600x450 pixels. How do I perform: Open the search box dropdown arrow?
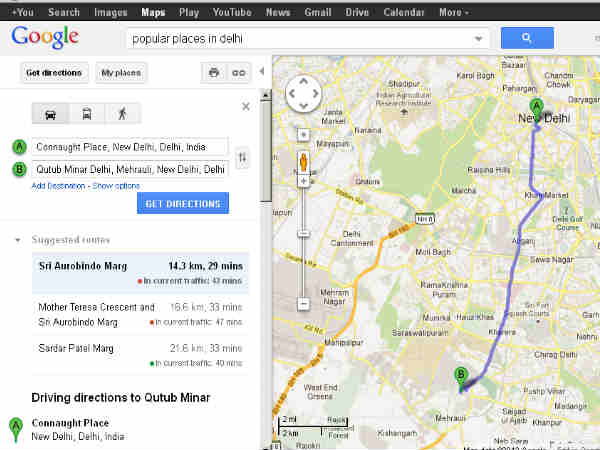click(x=478, y=38)
